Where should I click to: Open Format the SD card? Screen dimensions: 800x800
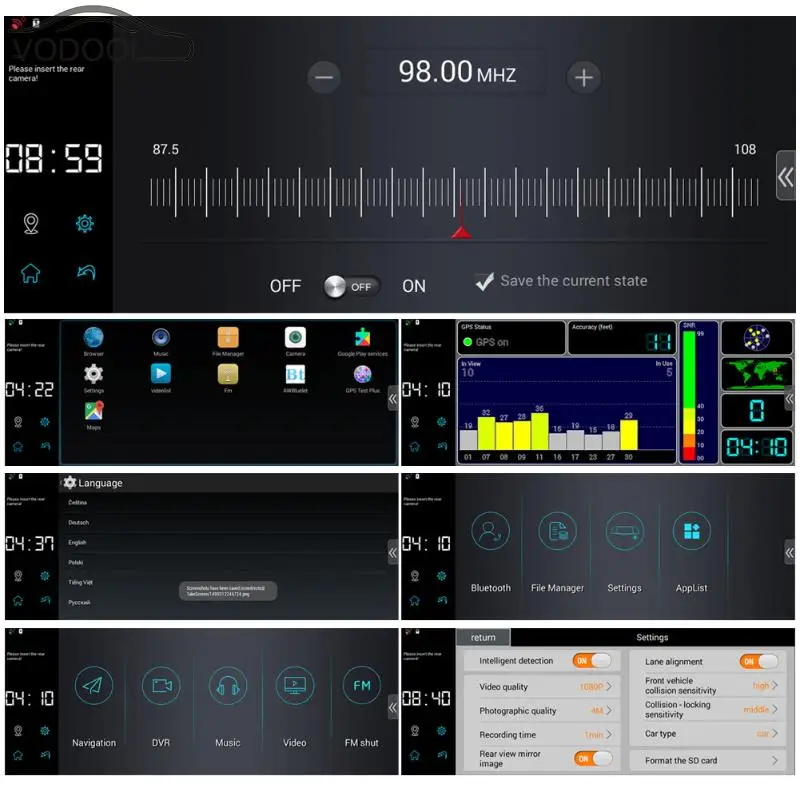[709, 761]
